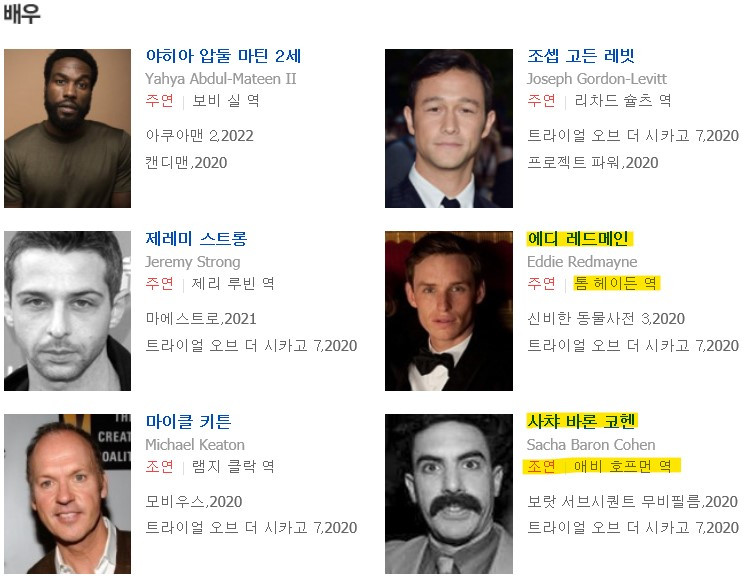Viewport: 751px width, 588px height.
Task: Click the mustache photo beside Sacha Baron Cohen
Action: pos(449,494)
